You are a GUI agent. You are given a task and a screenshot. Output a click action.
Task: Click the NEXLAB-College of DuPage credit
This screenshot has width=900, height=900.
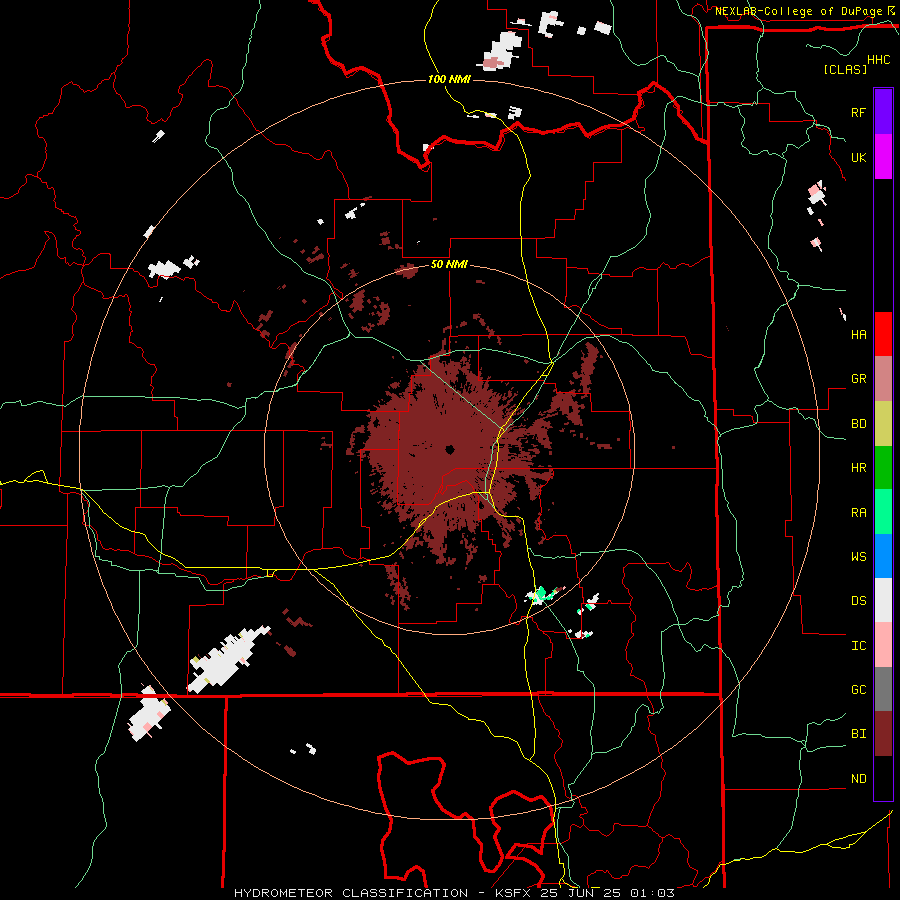[798, 11]
